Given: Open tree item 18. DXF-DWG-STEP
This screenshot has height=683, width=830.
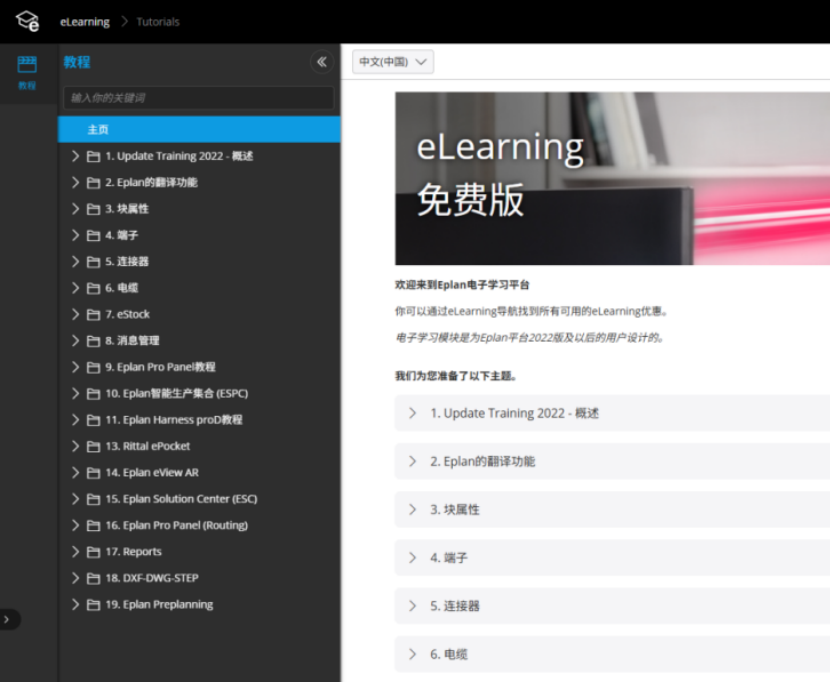Looking at the screenshot, I should click(x=151, y=578).
